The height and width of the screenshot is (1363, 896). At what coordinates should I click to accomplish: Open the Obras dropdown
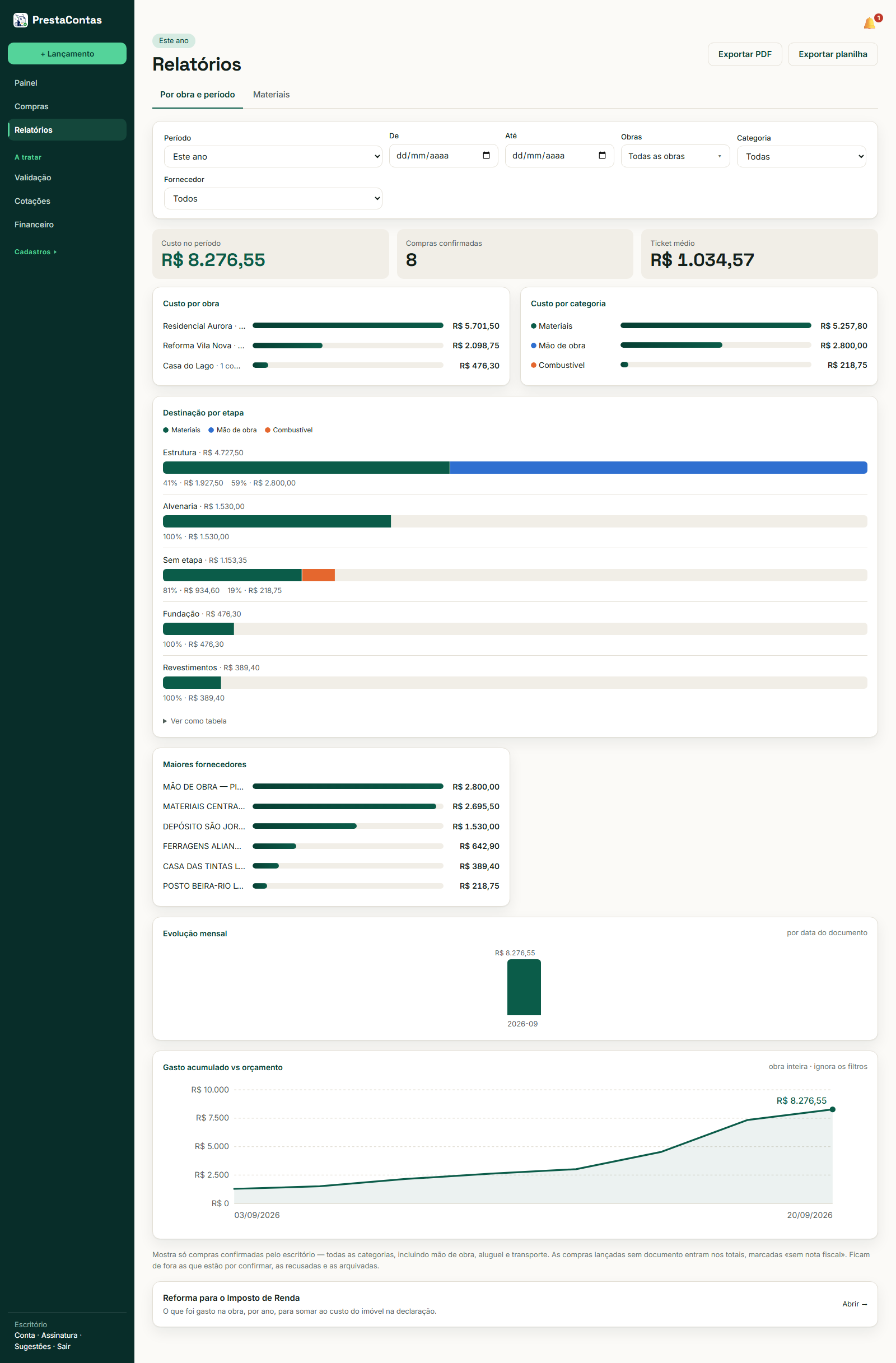tap(675, 156)
